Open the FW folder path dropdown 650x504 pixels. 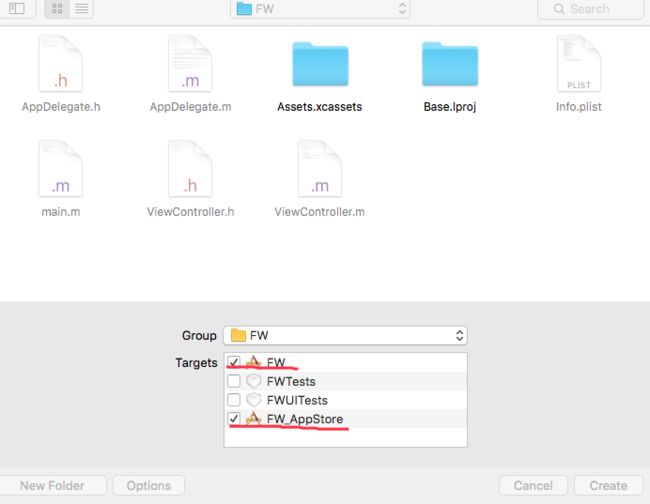click(x=320, y=9)
